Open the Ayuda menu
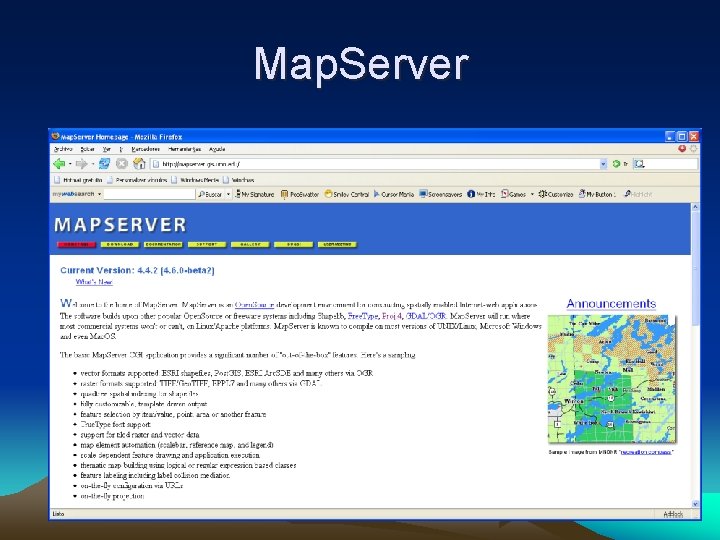The height and width of the screenshot is (540, 720). (217, 149)
